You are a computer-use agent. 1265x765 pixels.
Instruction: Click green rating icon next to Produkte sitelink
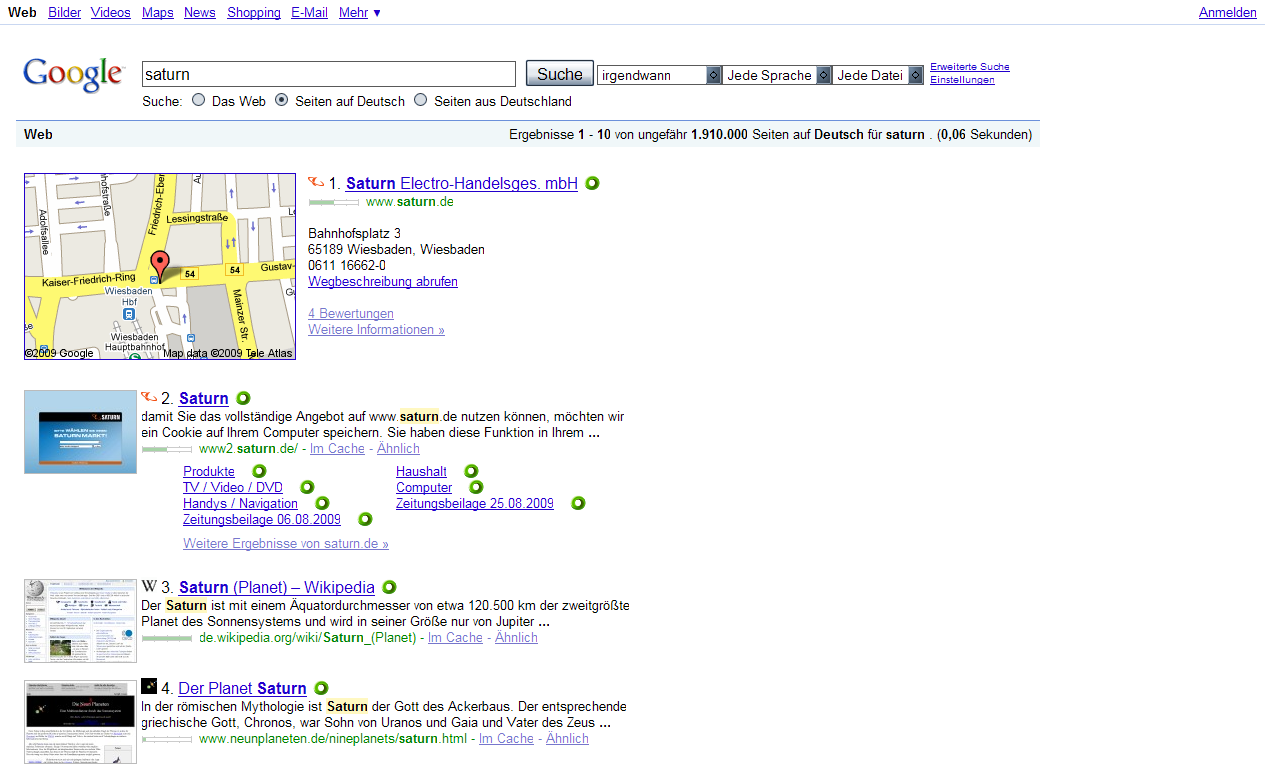point(258,471)
